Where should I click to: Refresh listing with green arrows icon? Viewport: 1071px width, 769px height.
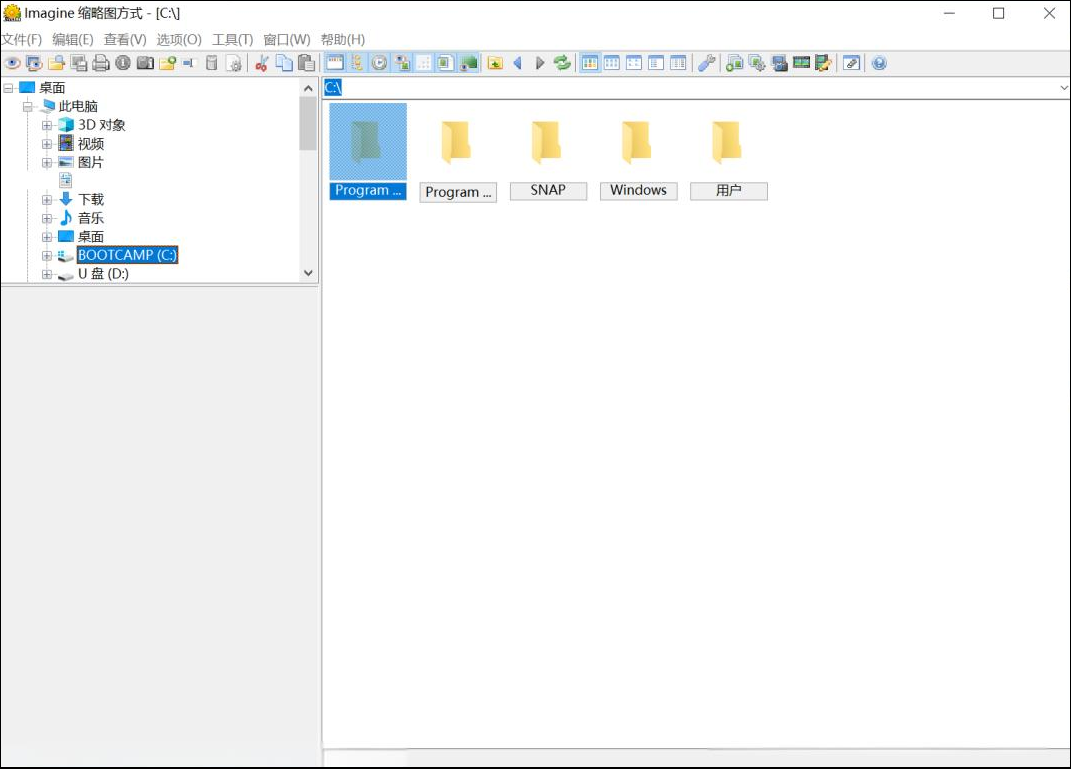[x=562, y=64]
